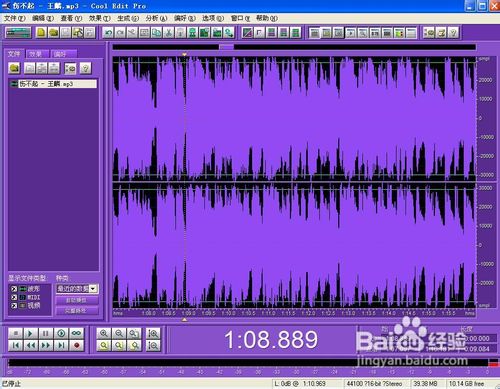Switch to the third tab beside 效果 in the left panel
Viewport: 500px width, 389px height.
click(63, 54)
